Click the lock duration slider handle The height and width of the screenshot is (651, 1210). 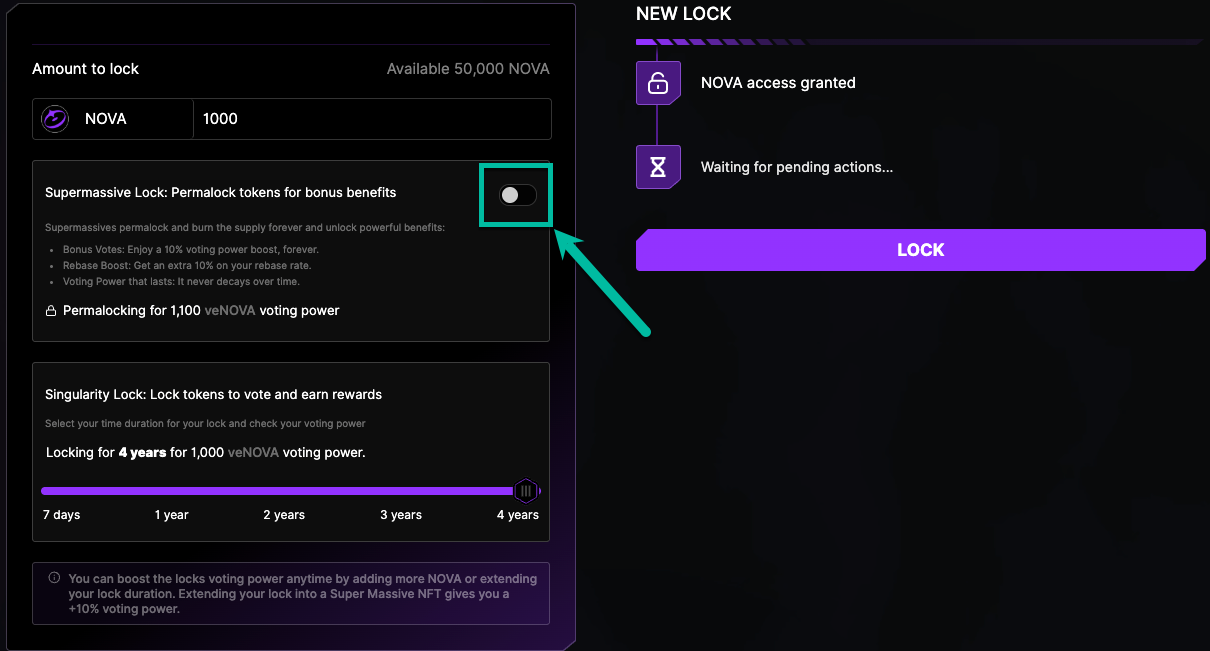tap(526, 491)
